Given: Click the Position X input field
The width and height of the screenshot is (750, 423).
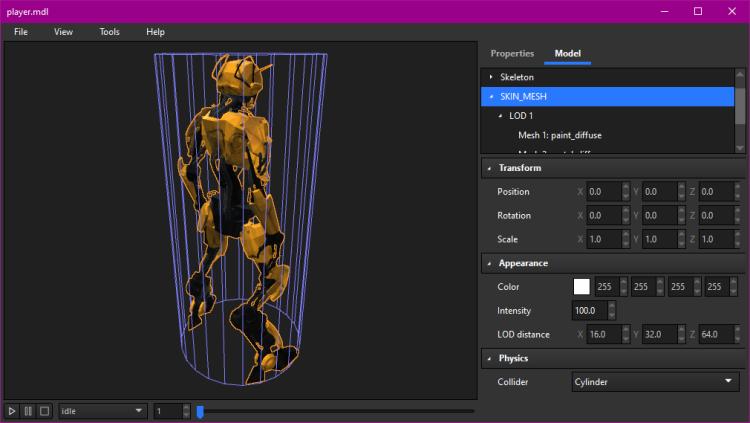Looking at the screenshot, I should tap(603, 192).
